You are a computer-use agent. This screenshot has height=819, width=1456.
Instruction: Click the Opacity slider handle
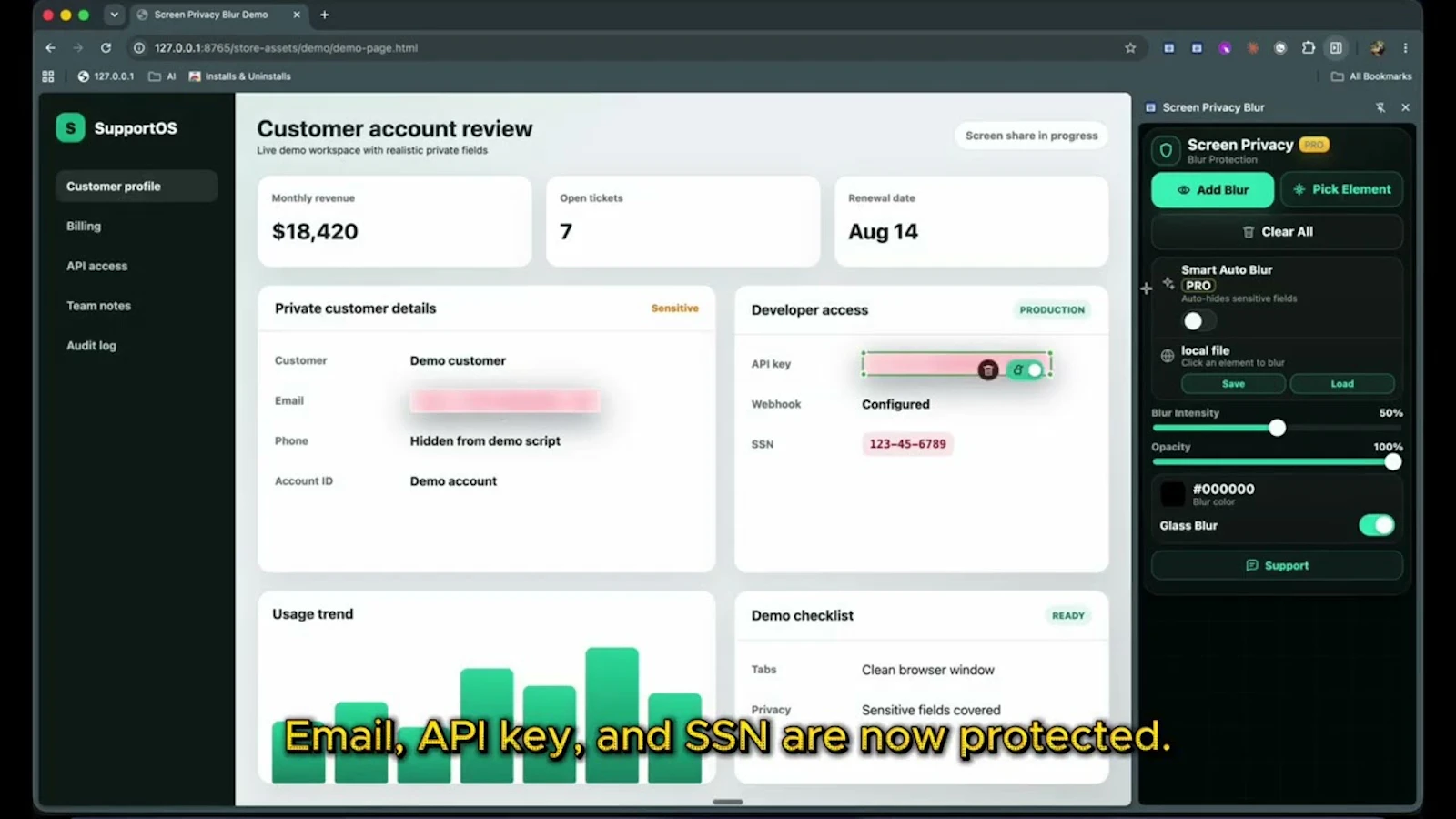[1393, 462]
